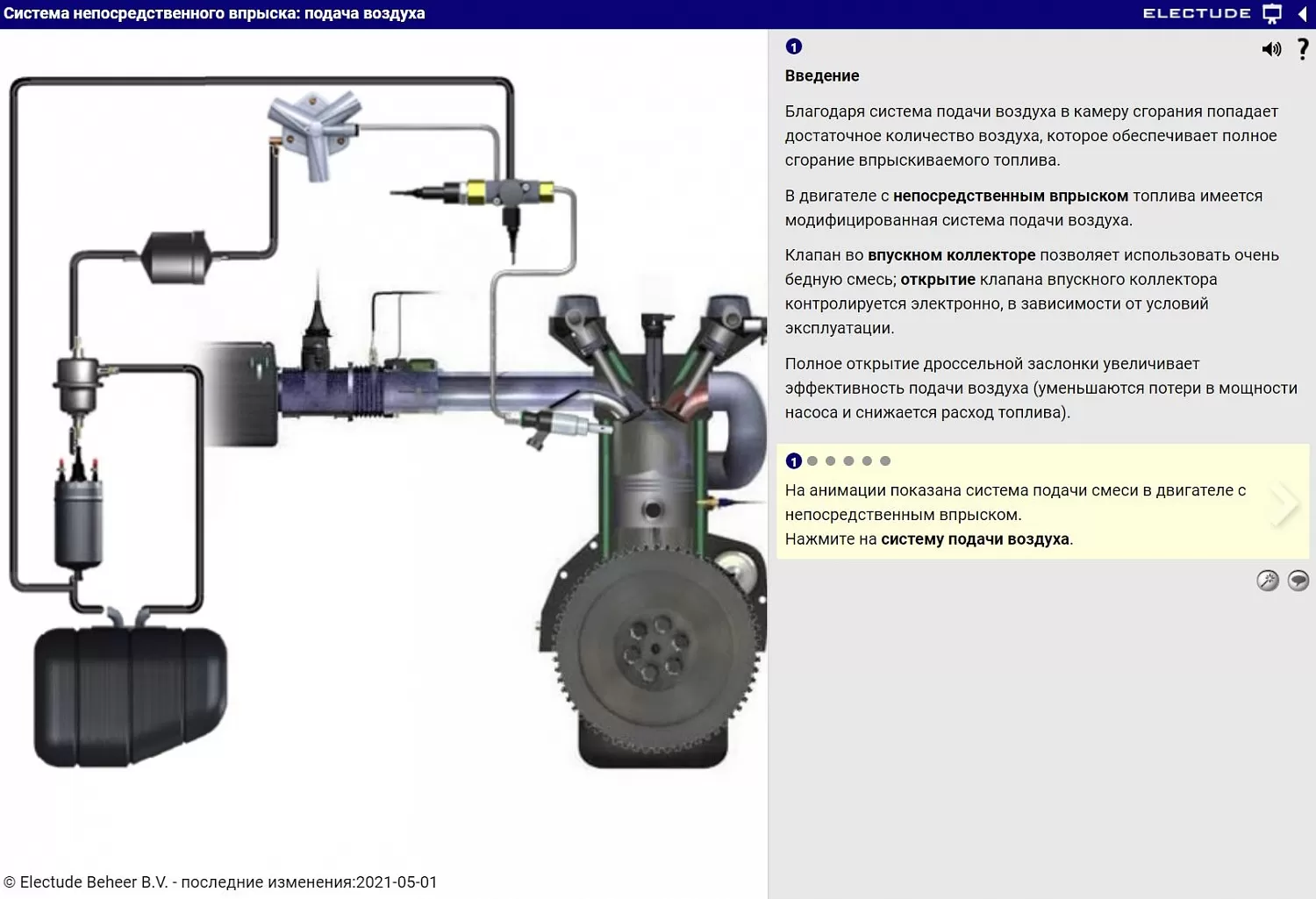Screen dimensions: 1316x899
Task: Click the electric fuel pump cylinder
Action: point(79,524)
